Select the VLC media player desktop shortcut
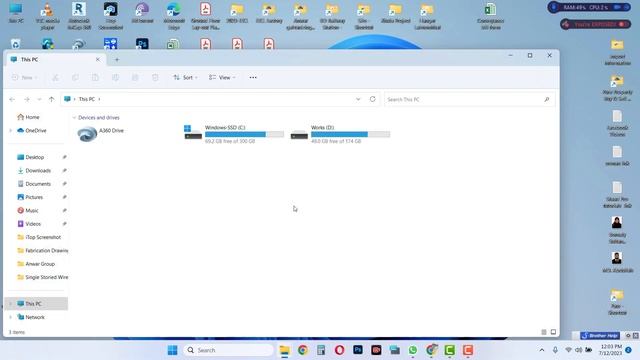 point(47,16)
